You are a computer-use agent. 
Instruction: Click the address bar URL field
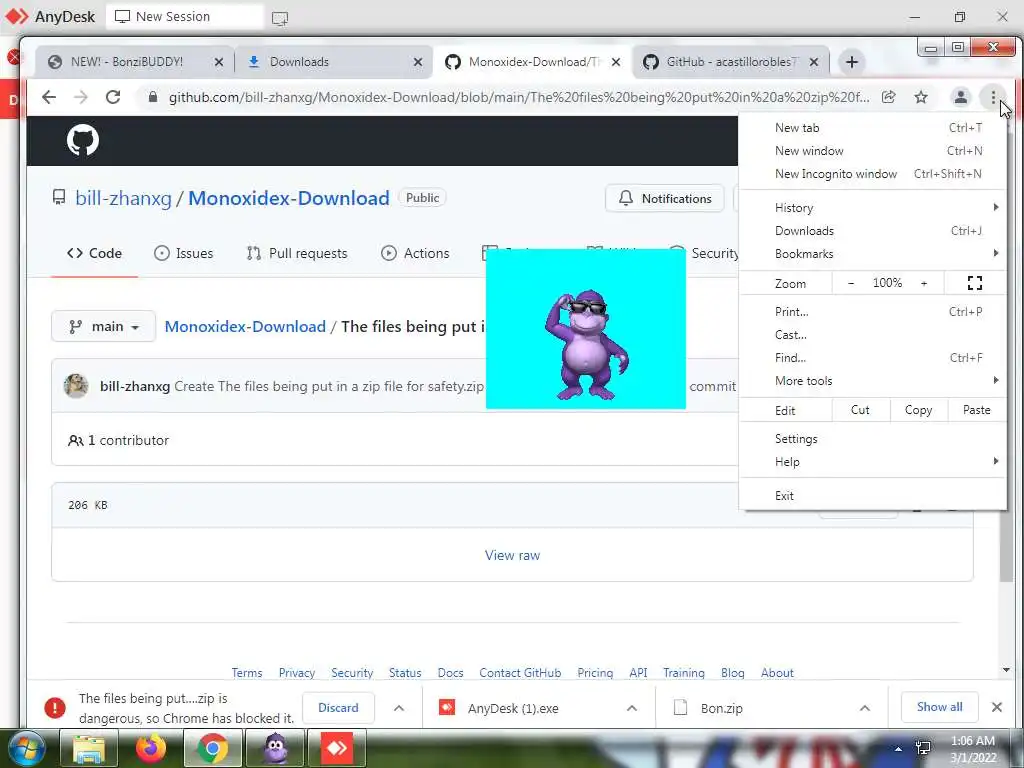click(x=519, y=97)
